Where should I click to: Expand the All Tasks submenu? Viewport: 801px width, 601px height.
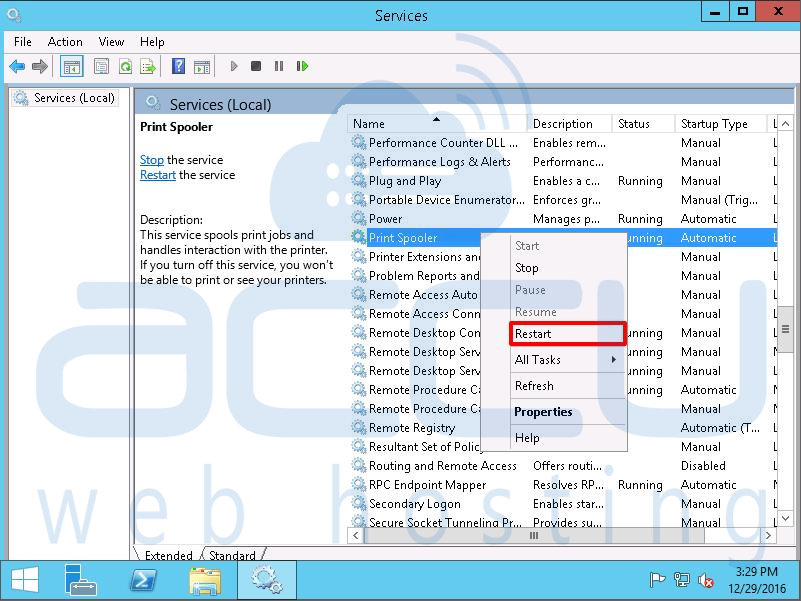(x=568, y=360)
